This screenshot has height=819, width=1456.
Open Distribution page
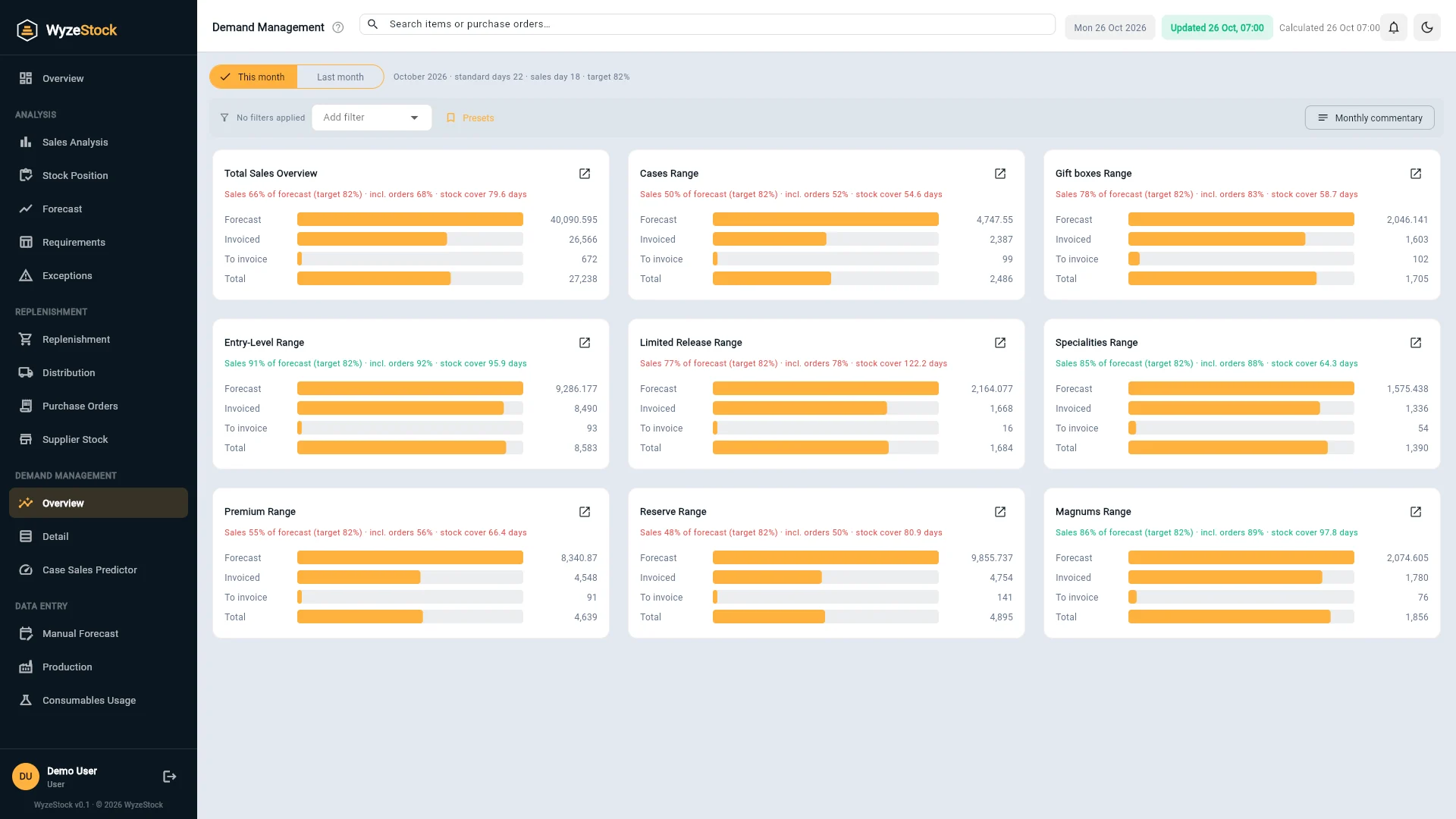click(99, 372)
